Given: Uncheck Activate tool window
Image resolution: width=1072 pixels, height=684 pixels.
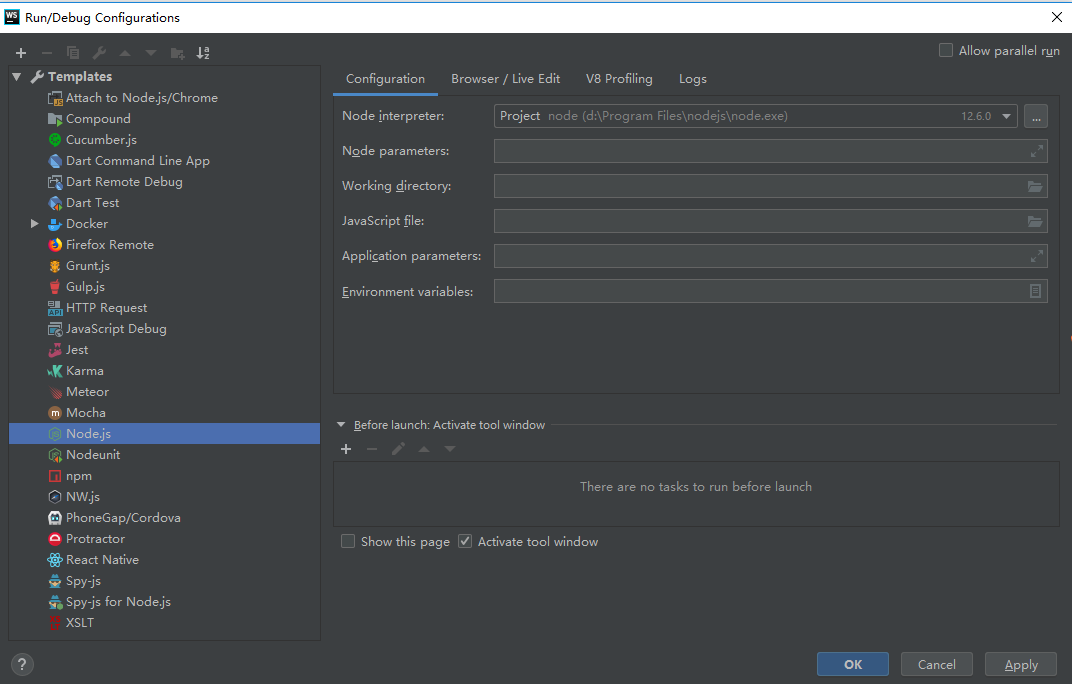Looking at the screenshot, I should pos(465,540).
